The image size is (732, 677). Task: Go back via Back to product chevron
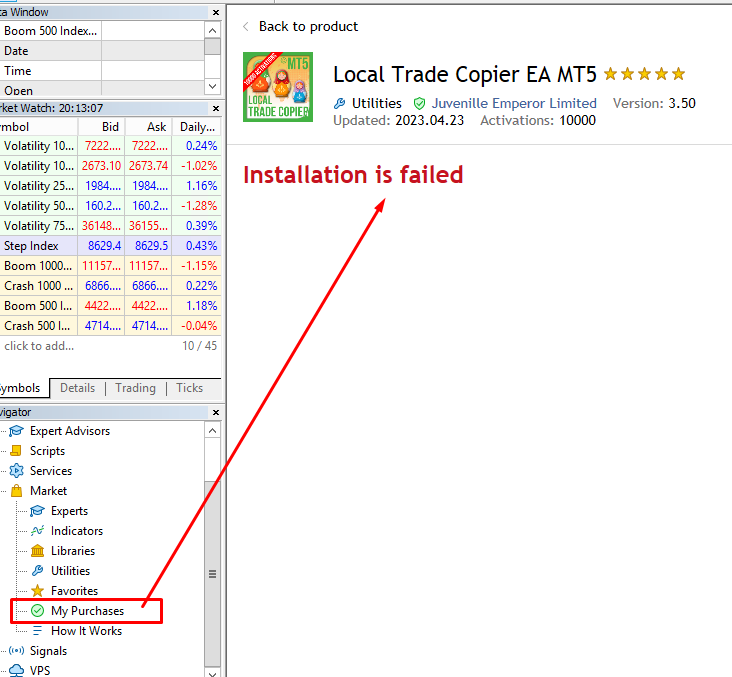(x=246, y=27)
